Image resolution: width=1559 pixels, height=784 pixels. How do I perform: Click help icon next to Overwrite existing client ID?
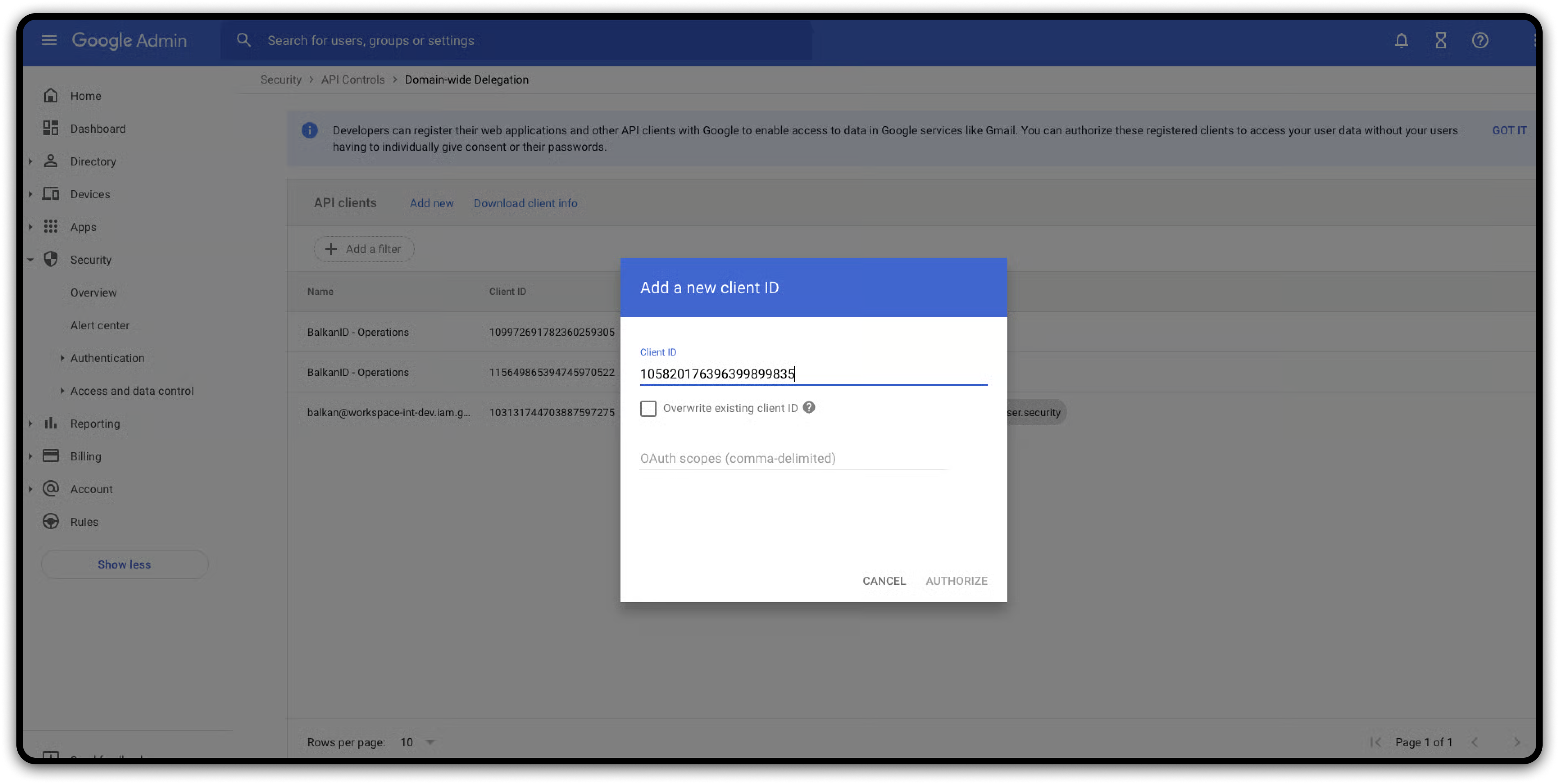pyautogui.click(x=809, y=408)
